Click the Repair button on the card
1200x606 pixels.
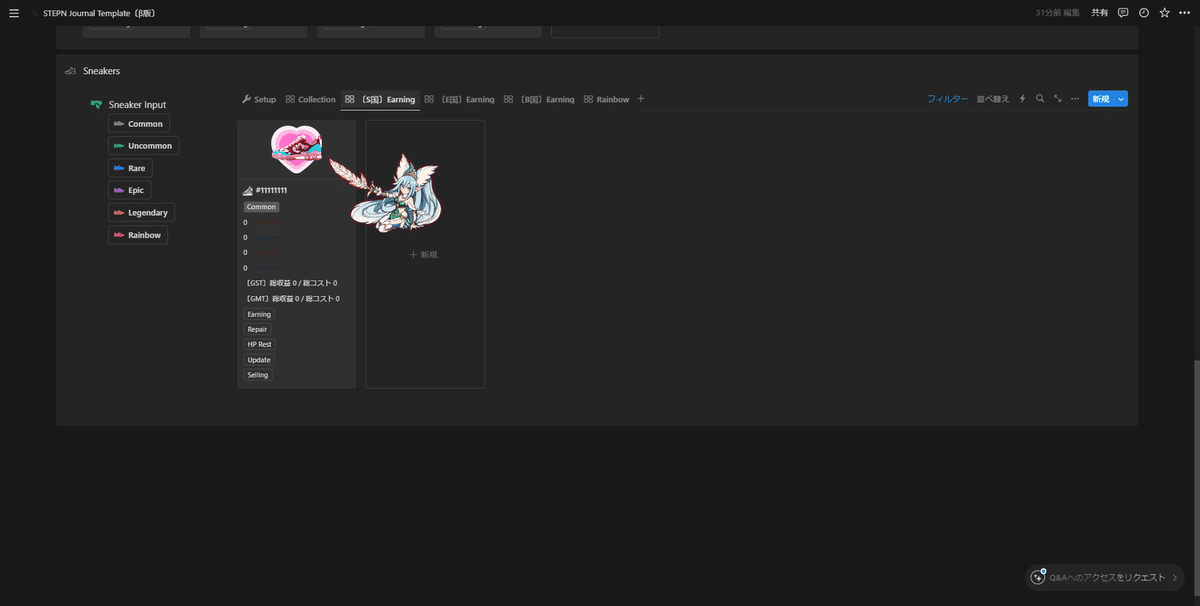[257, 329]
